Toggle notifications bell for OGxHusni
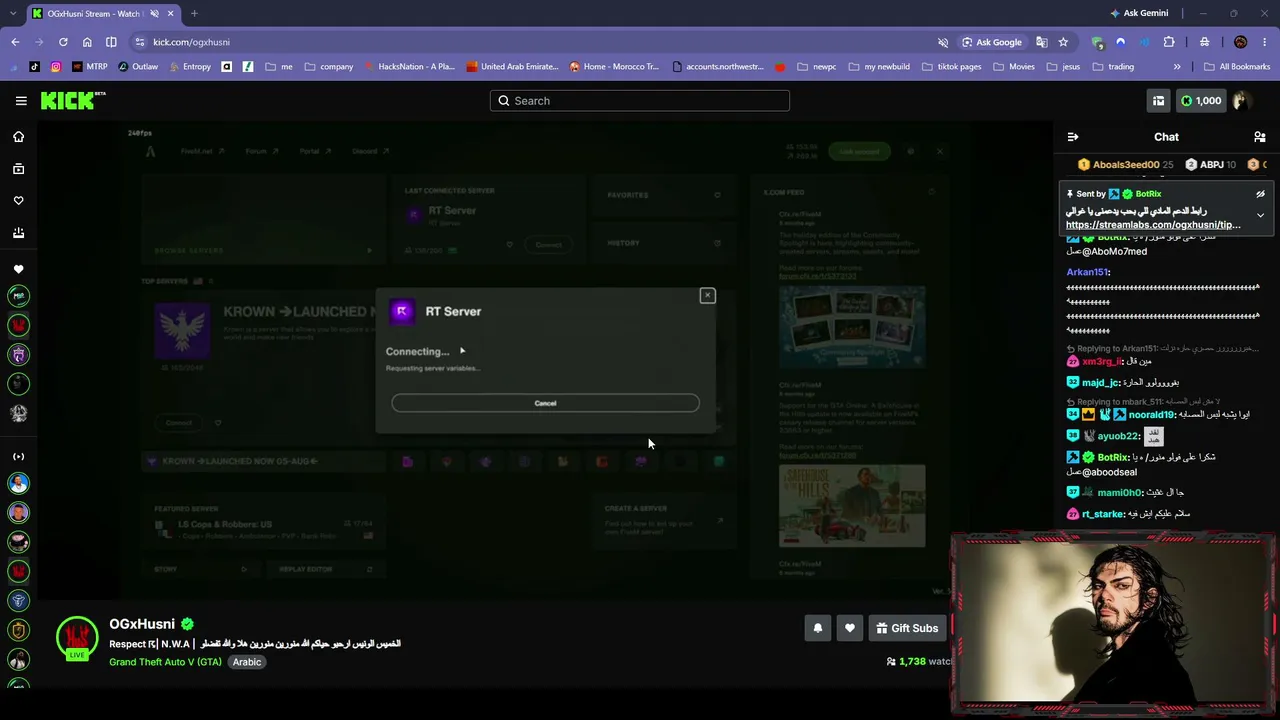Screen dimensions: 1280x720 point(817,628)
